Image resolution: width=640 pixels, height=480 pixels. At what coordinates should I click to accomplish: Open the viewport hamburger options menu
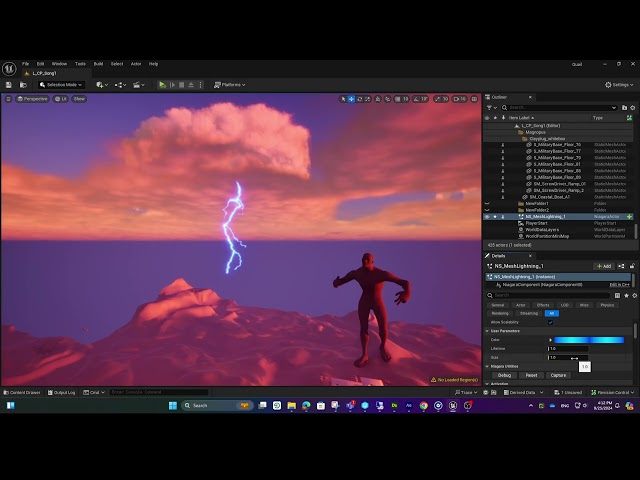click(8, 99)
